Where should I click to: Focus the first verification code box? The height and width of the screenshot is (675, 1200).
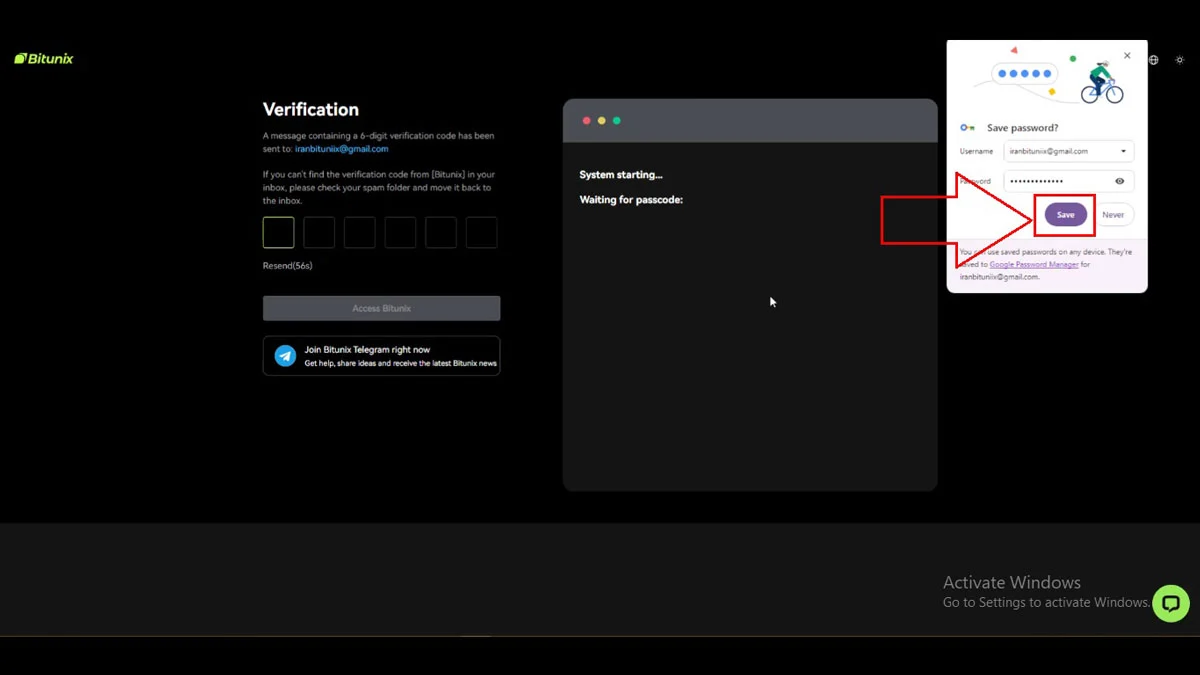(279, 233)
